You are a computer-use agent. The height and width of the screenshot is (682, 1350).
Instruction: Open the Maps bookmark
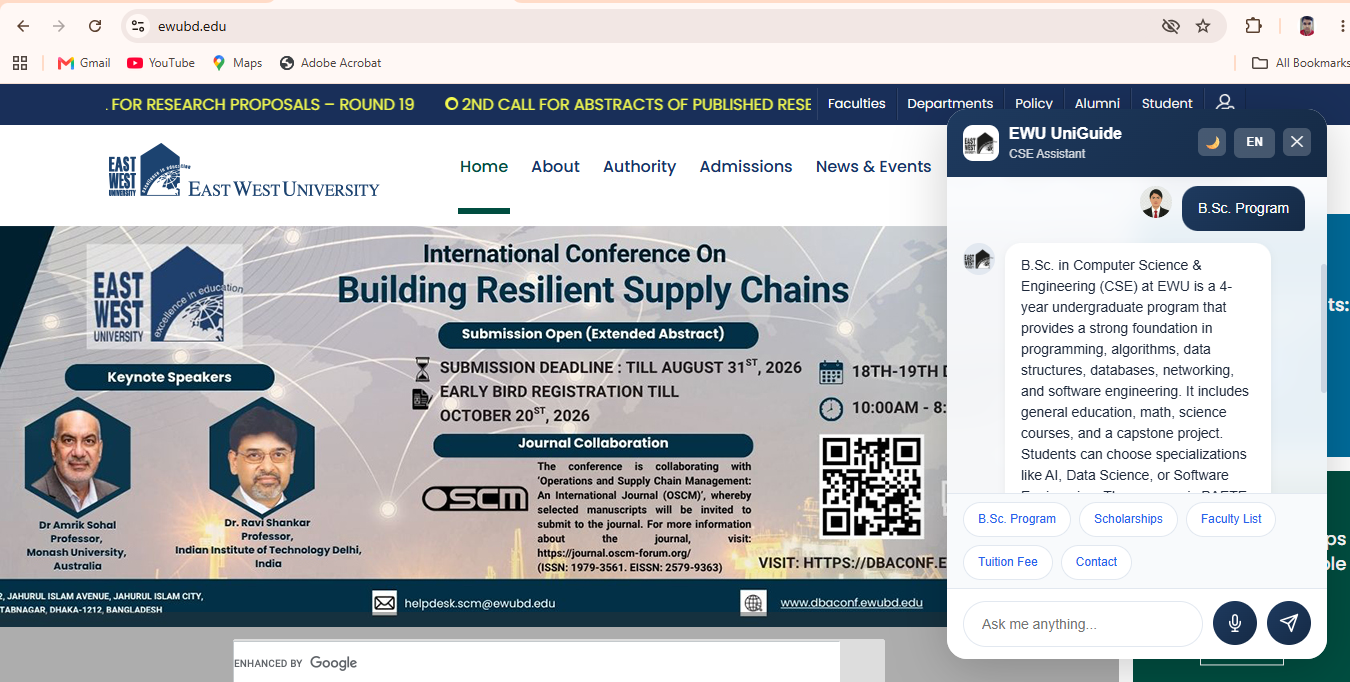pyautogui.click(x=237, y=63)
